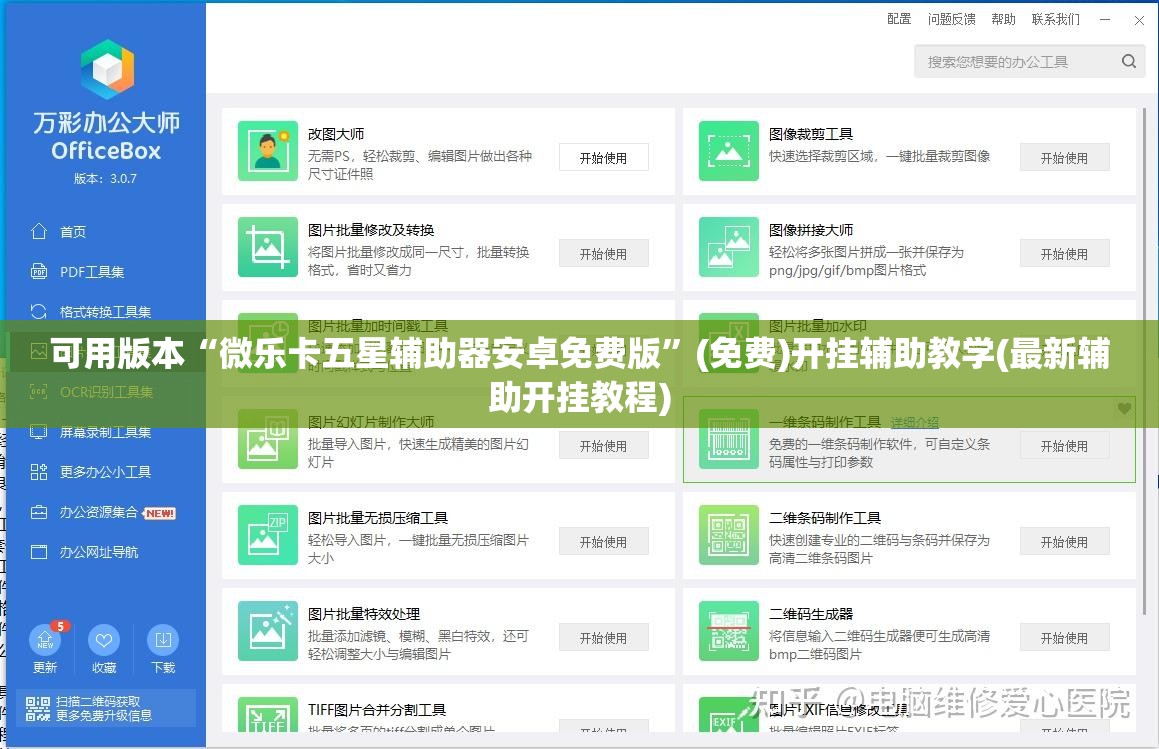Open the 二维条码制作工具 icon
The height and width of the screenshot is (749, 1159).
click(729, 535)
